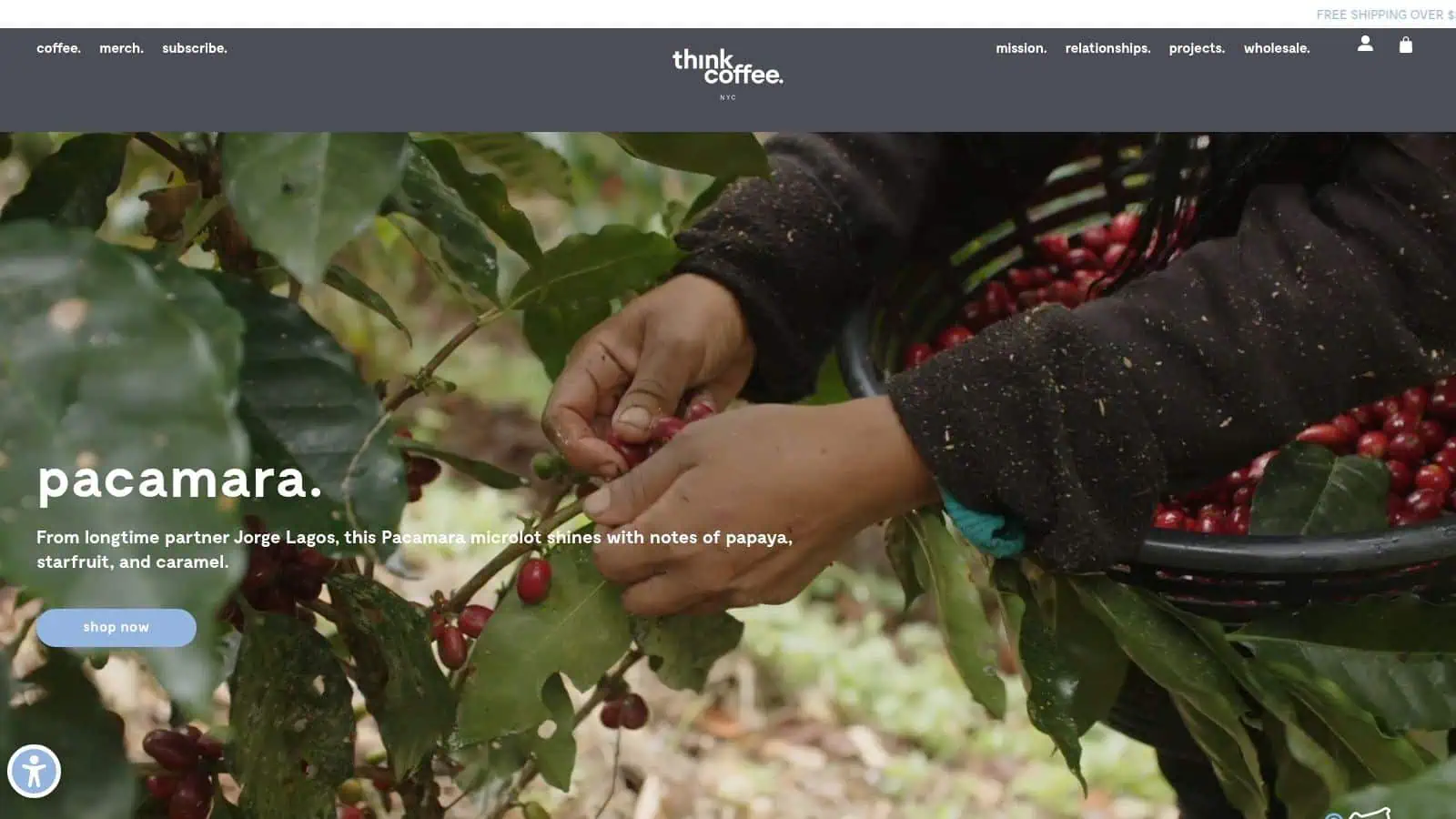Open the merch. menu item
Viewport: 1456px width, 819px height.
point(121,48)
